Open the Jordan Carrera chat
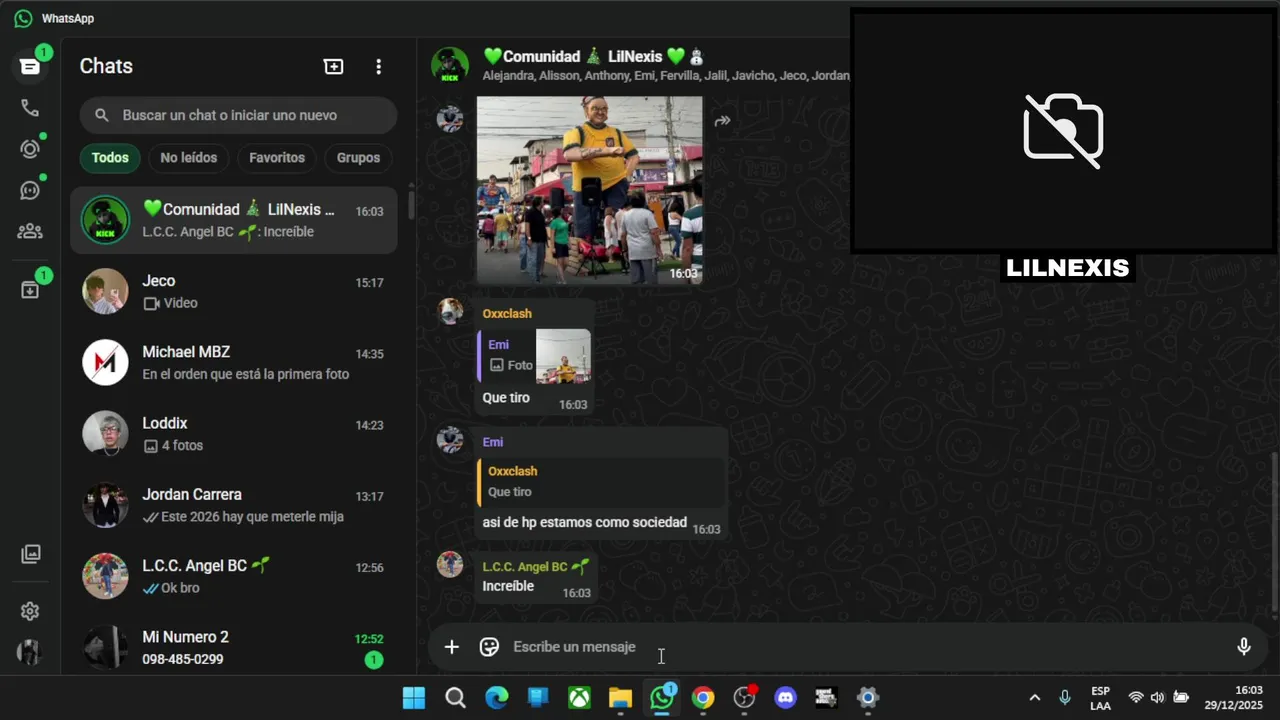Screen dimensions: 1280x720 coord(234,505)
